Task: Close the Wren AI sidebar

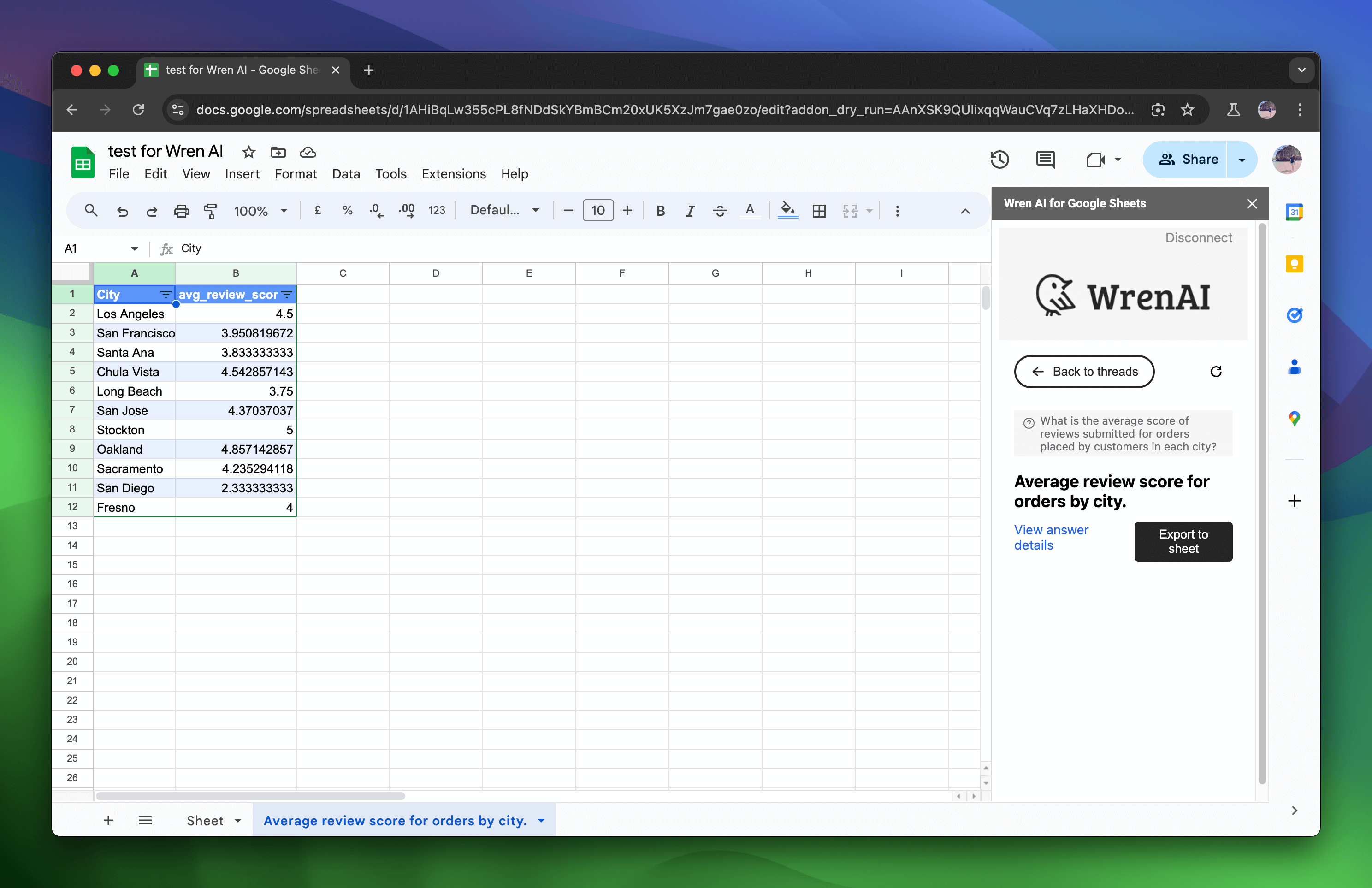Action: [1252, 203]
